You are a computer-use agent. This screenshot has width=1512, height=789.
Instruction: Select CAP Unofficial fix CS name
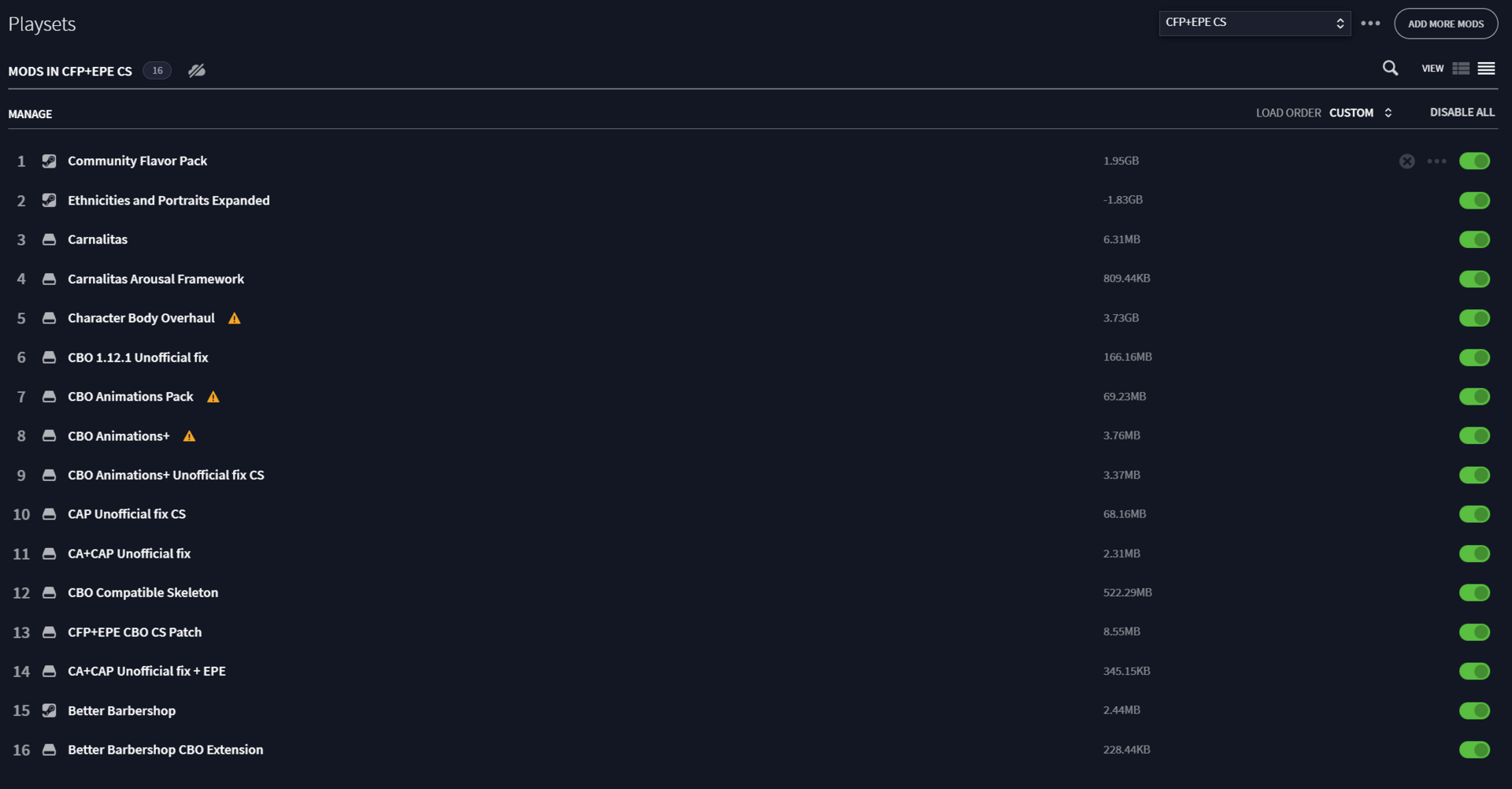pyautogui.click(x=127, y=514)
